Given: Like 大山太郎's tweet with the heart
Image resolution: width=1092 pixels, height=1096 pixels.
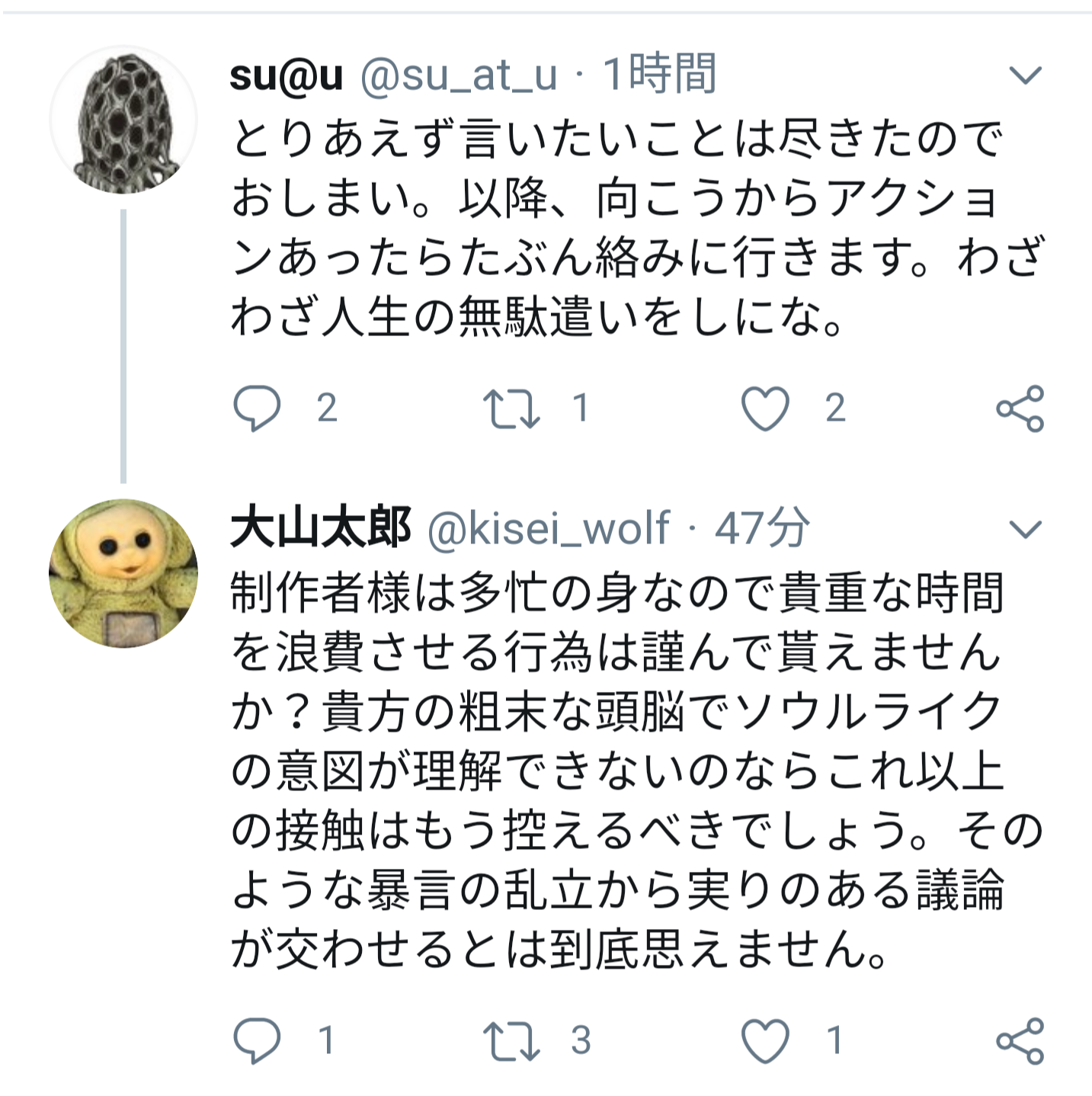Looking at the screenshot, I should coord(765,1040).
